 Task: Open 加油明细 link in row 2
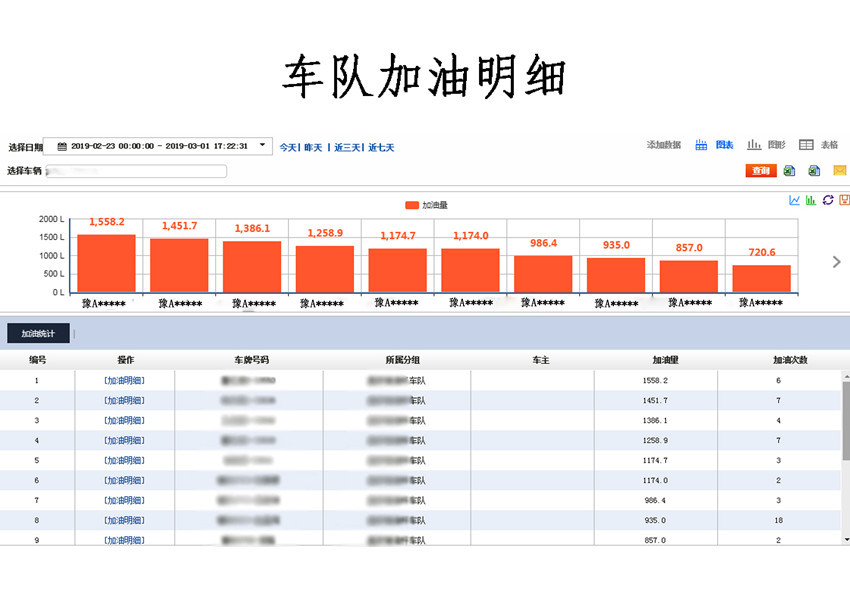pyautogui.click(x=124, y=401)
